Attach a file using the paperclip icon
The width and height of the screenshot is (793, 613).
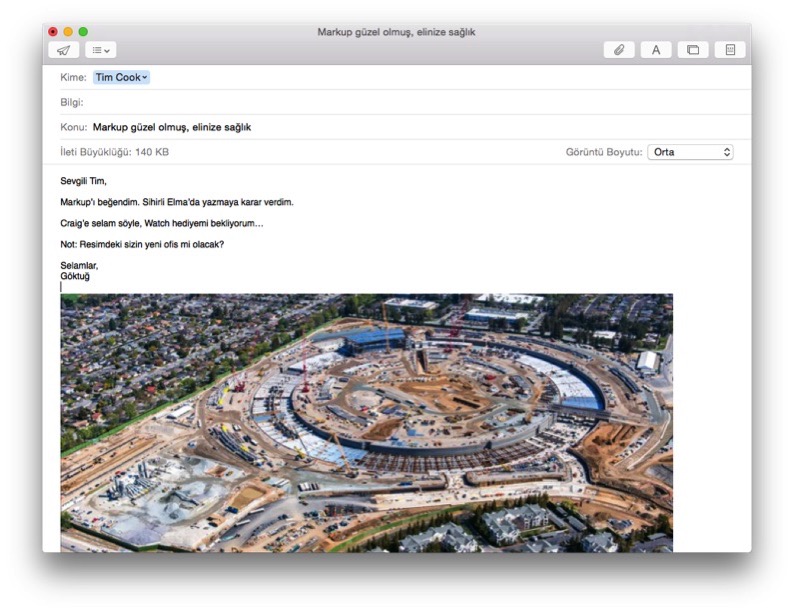pos(619,50)
